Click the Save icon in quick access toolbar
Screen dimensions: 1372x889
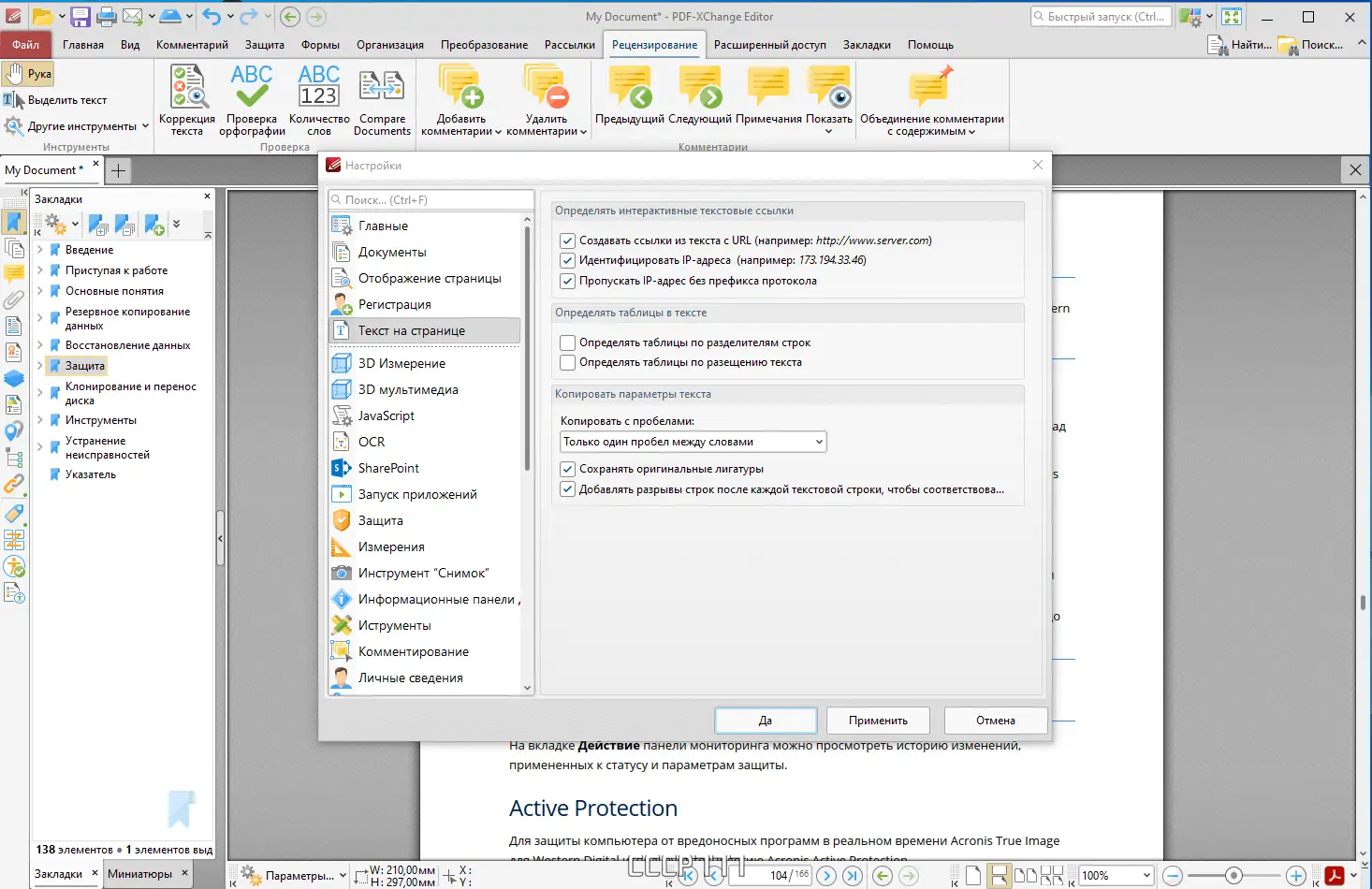80,16
